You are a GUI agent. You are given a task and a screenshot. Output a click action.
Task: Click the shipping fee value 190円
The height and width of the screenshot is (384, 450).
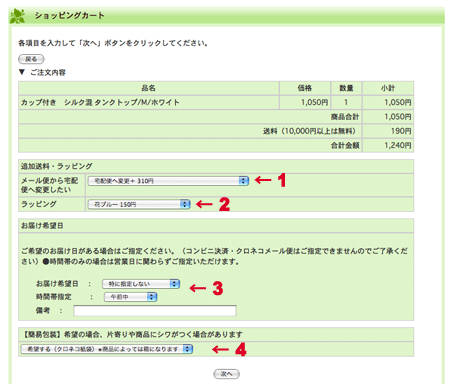pos(401,131)
